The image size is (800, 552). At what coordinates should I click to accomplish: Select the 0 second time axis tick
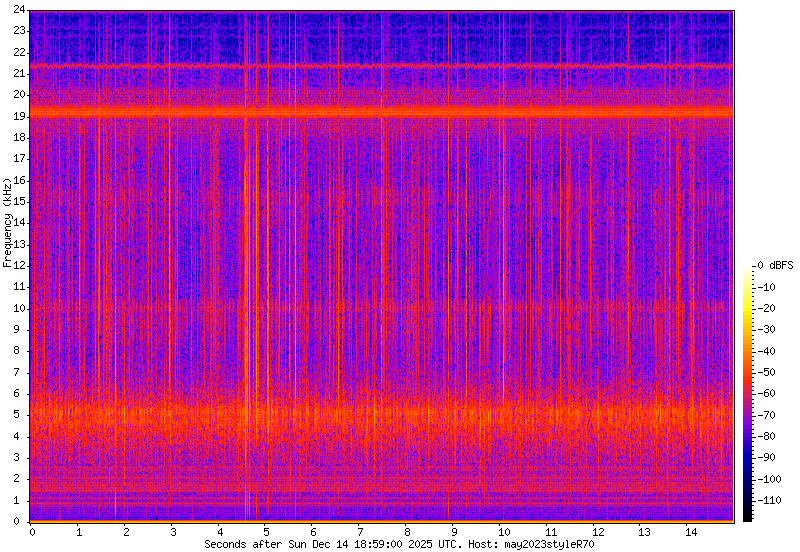[x=31, y=533]
